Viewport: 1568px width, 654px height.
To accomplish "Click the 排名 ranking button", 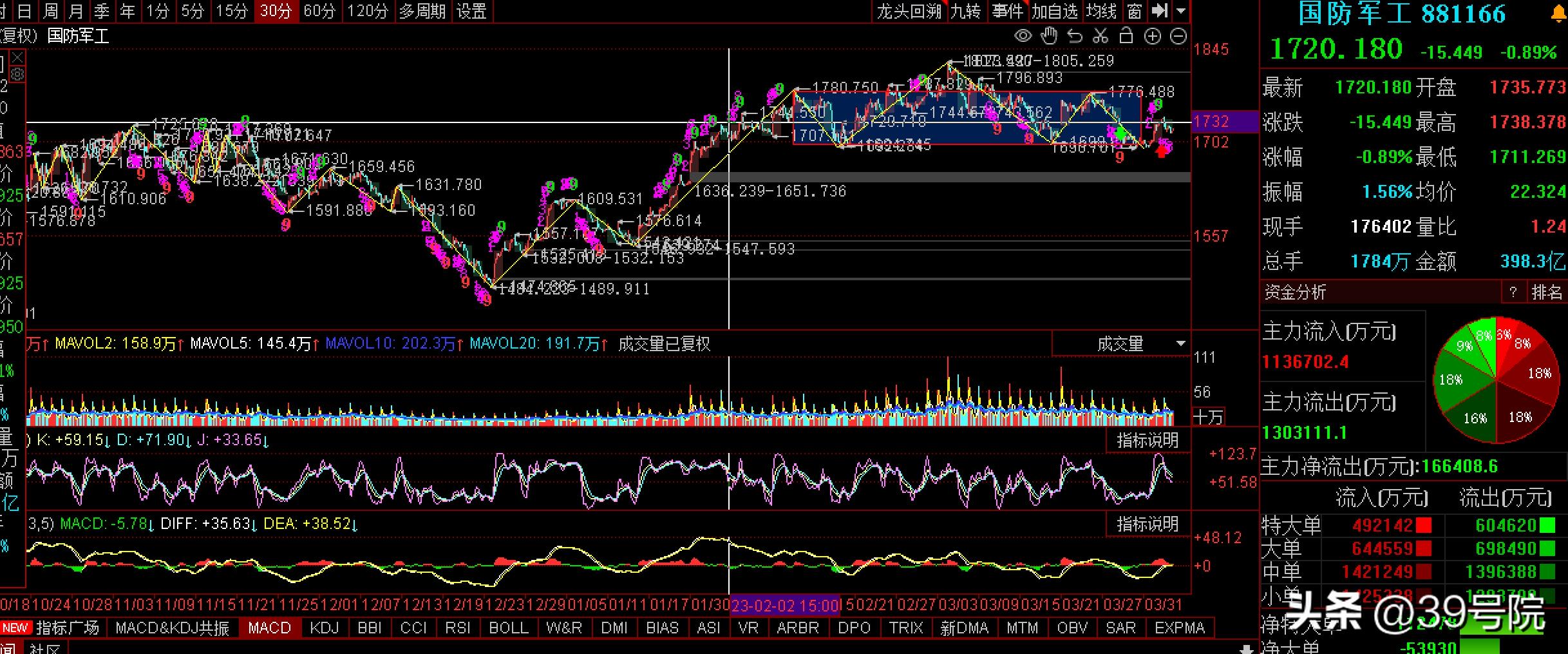I will click(1546, 293).
